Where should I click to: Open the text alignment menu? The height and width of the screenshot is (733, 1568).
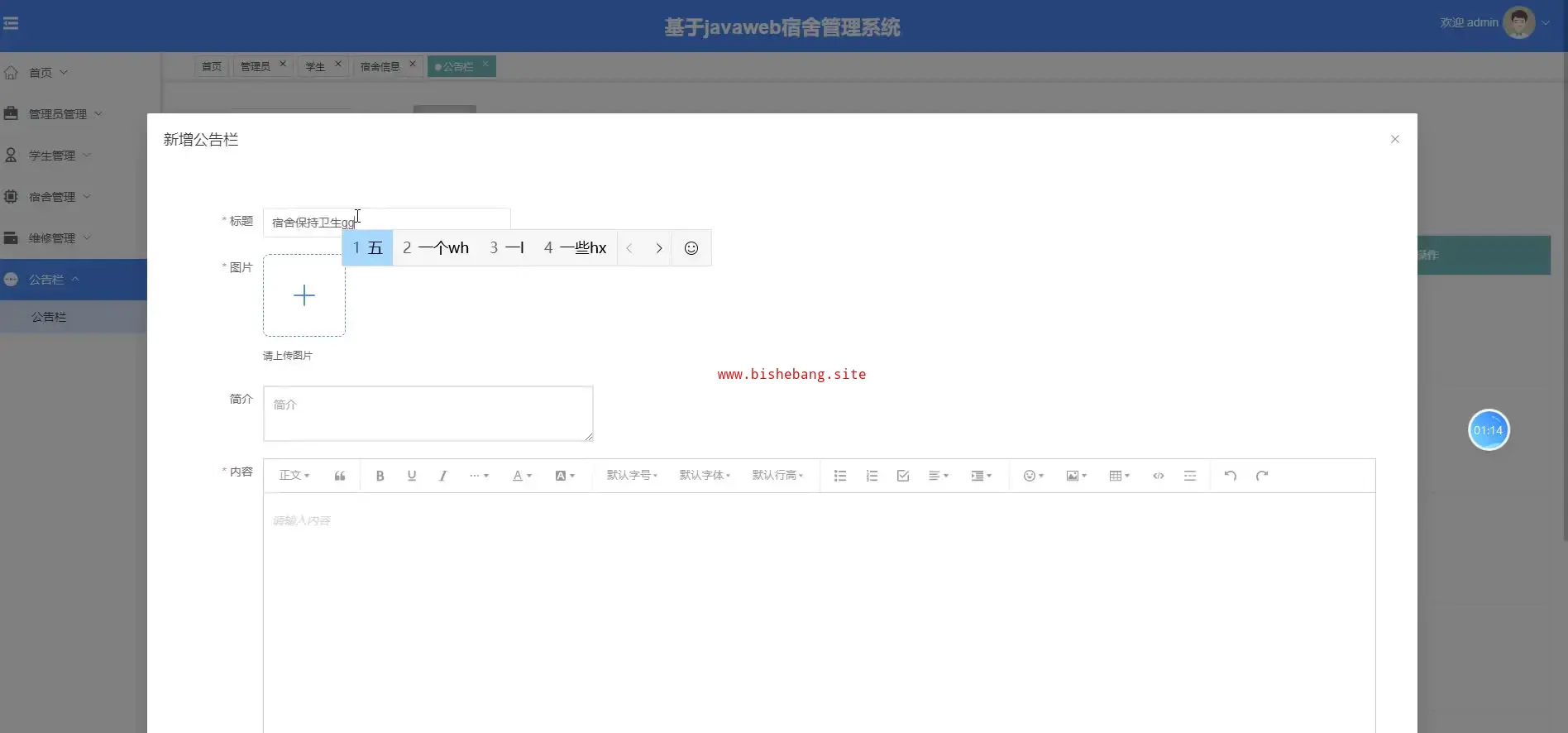coord(939,476)
